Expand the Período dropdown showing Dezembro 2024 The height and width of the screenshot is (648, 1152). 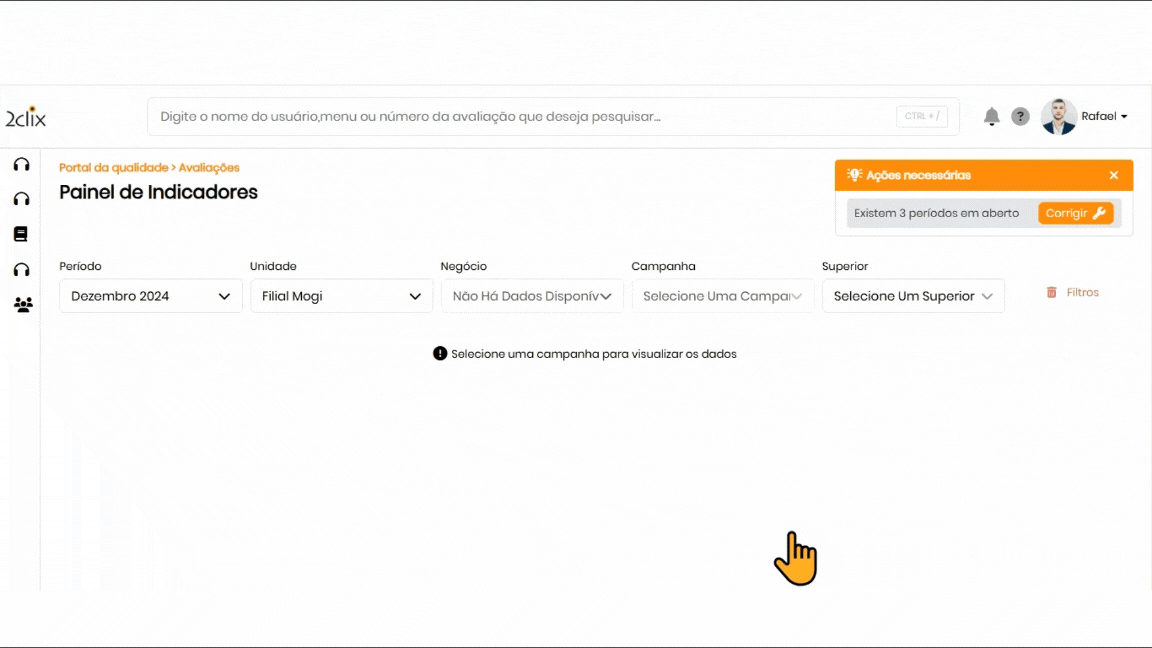pyautogui.click(x=151, y=296)
